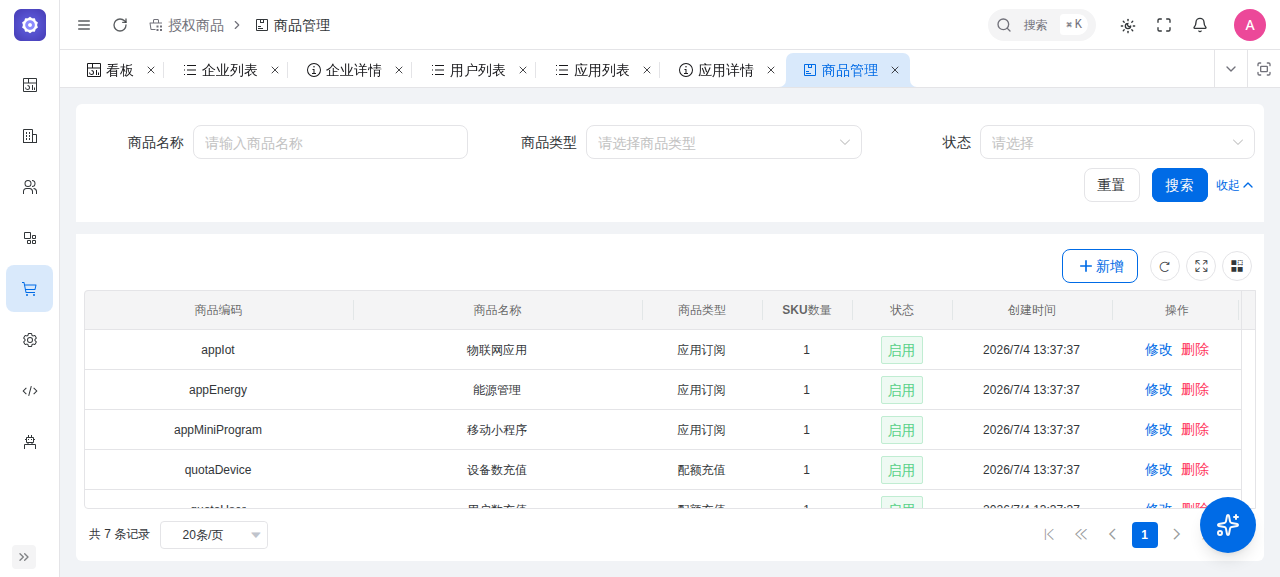This screenshot has height=577, width=1280.
Task: Open the users icon in sidebar
Action: click(30, 187)
